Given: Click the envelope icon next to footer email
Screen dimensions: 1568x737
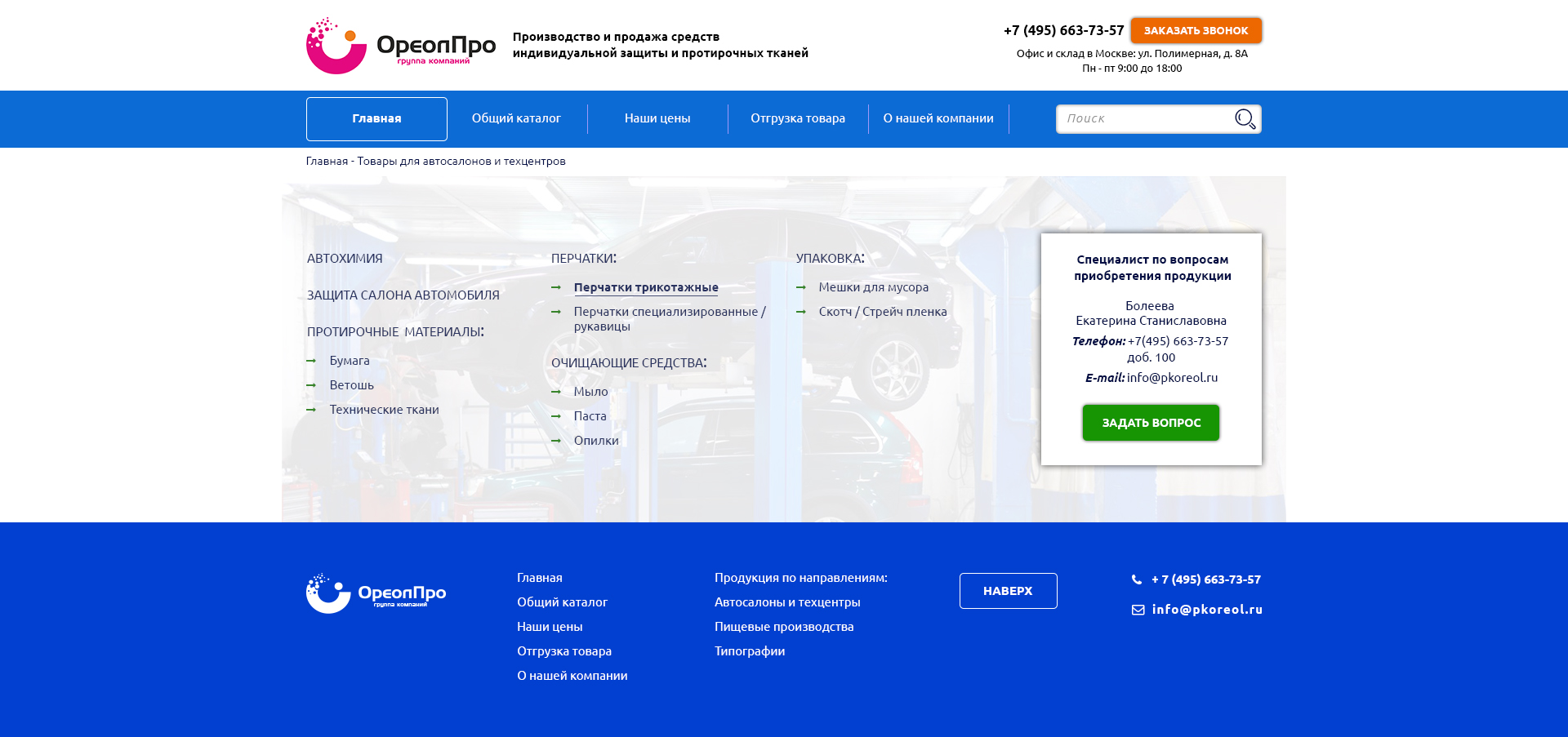Looking at the screenshot, I should click(1137, 609).
